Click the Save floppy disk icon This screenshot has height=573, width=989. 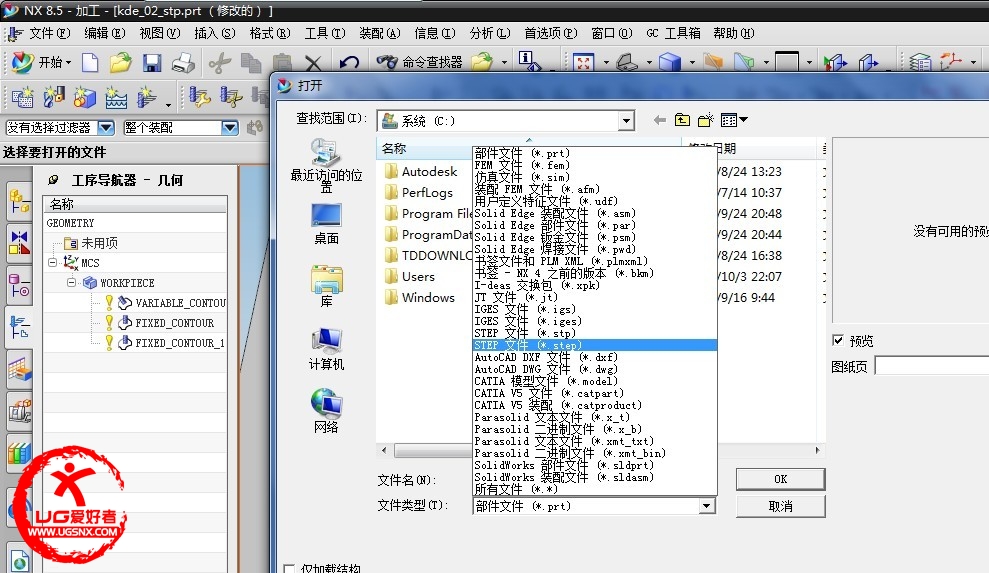(x=152, y=62)
